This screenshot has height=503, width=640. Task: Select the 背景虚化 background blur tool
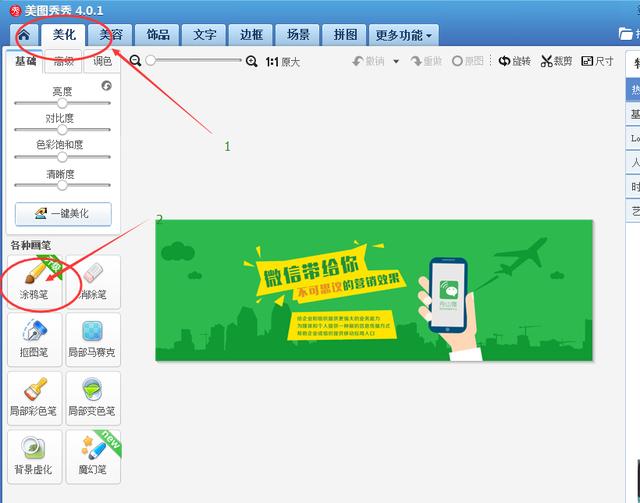click(34, 457)
